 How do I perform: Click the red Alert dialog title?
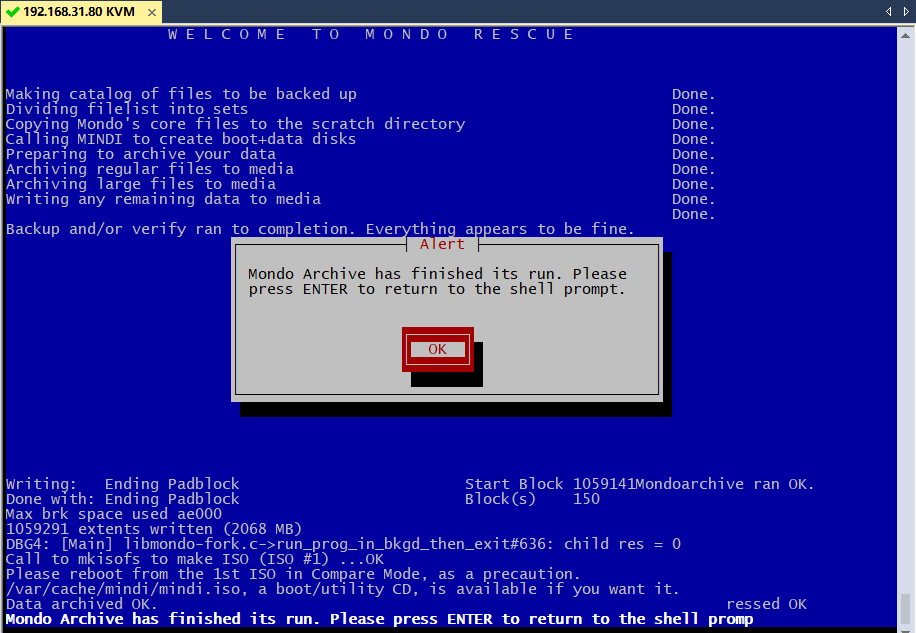(x=442, y=244)
